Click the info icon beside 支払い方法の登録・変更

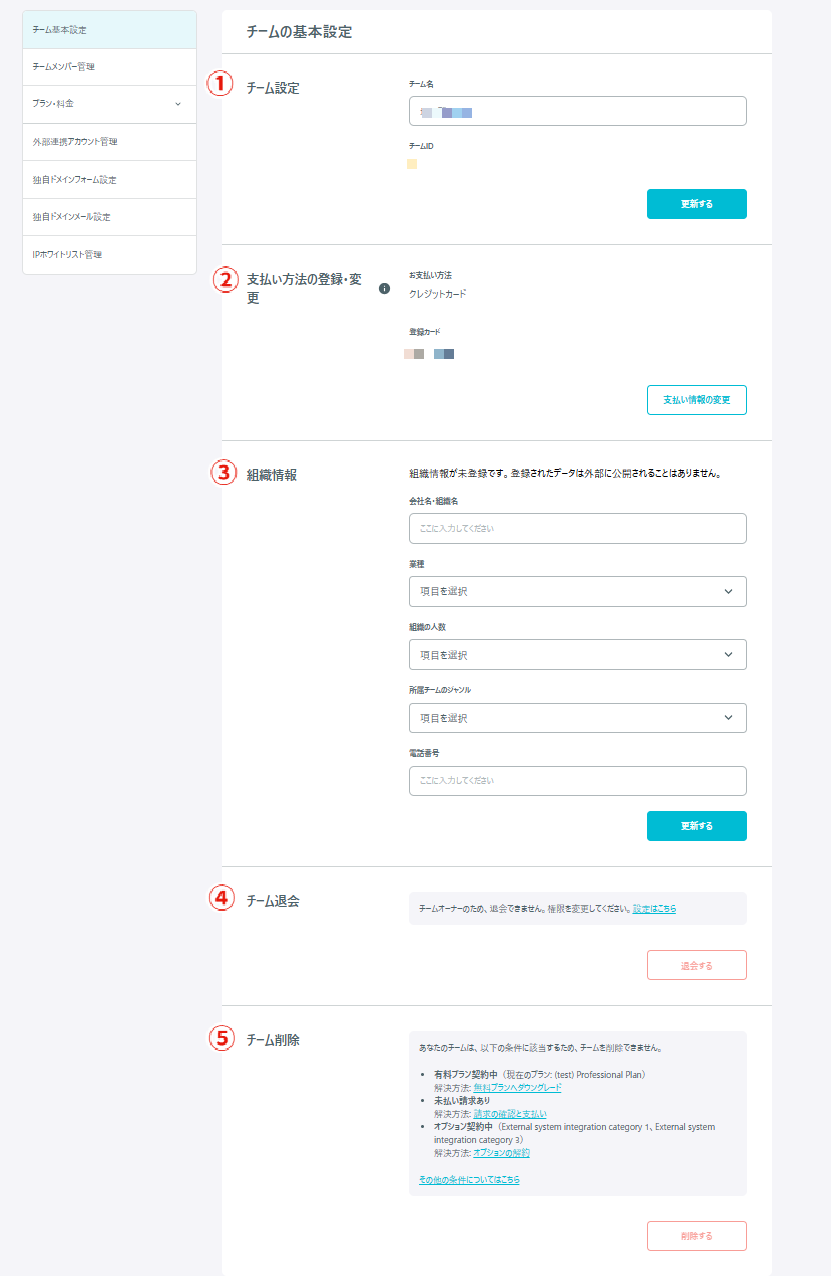tap(384, 289)
